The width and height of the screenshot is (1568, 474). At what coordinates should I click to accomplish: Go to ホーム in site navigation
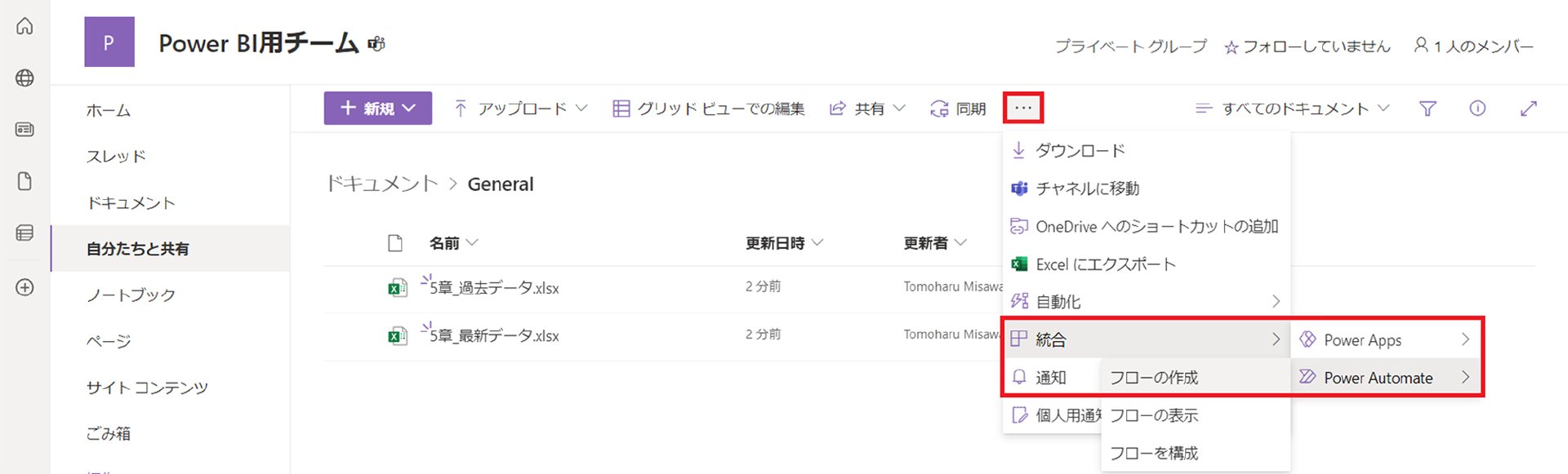(109, 110)
